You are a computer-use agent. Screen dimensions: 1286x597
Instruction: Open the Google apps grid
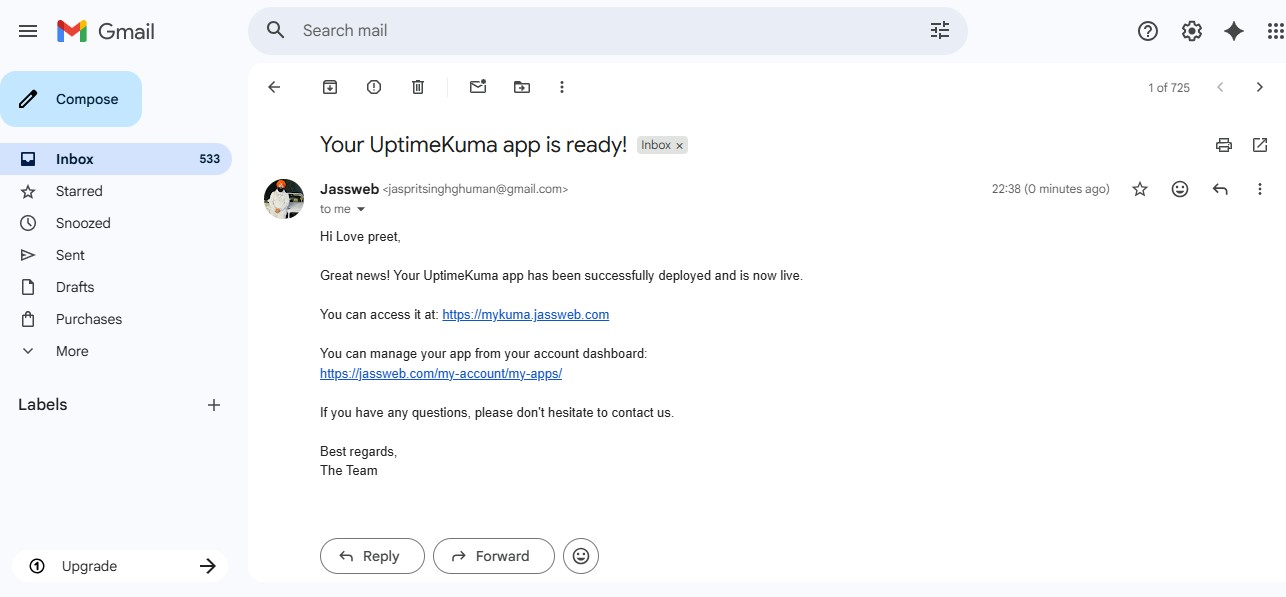1275,31
